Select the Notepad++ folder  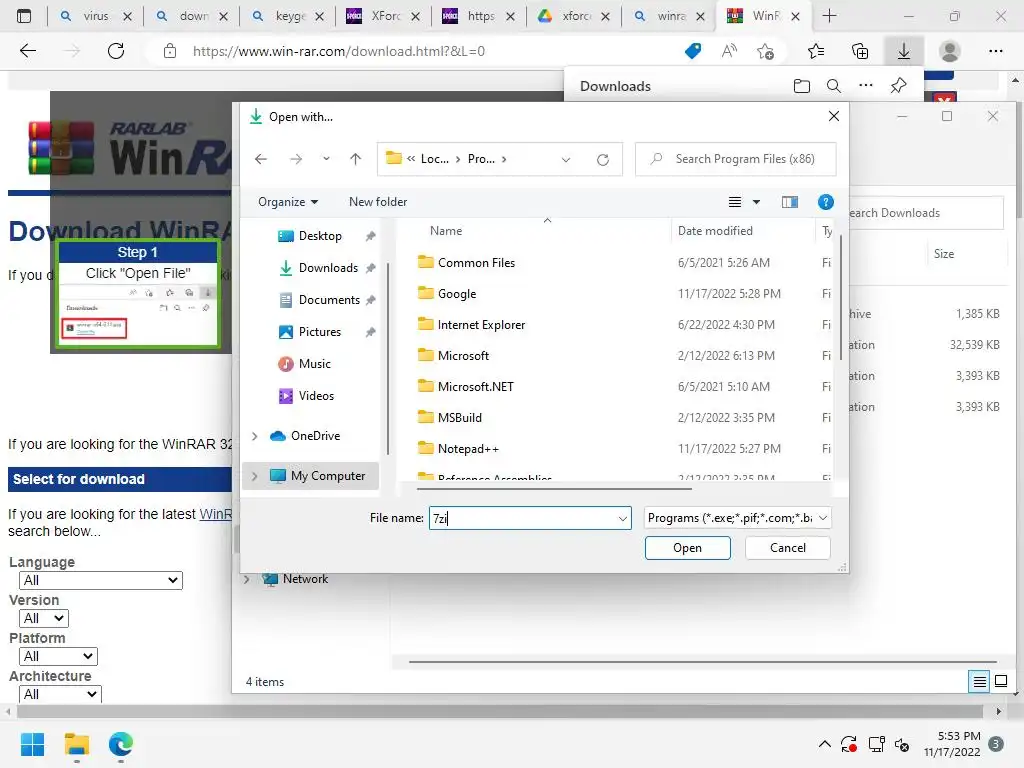tap(468, 449)
